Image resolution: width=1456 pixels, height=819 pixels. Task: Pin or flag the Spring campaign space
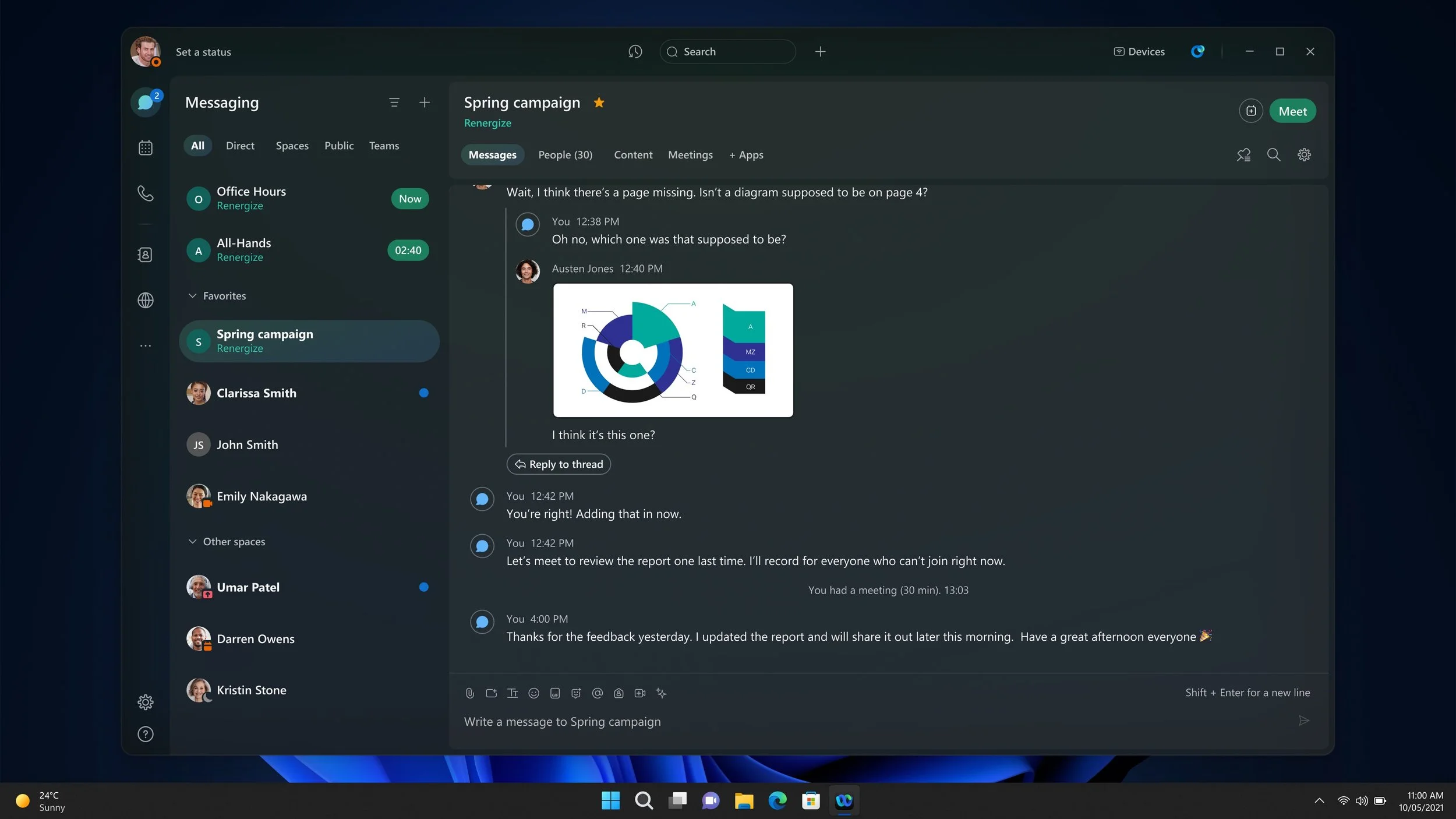pos(1243,154)
